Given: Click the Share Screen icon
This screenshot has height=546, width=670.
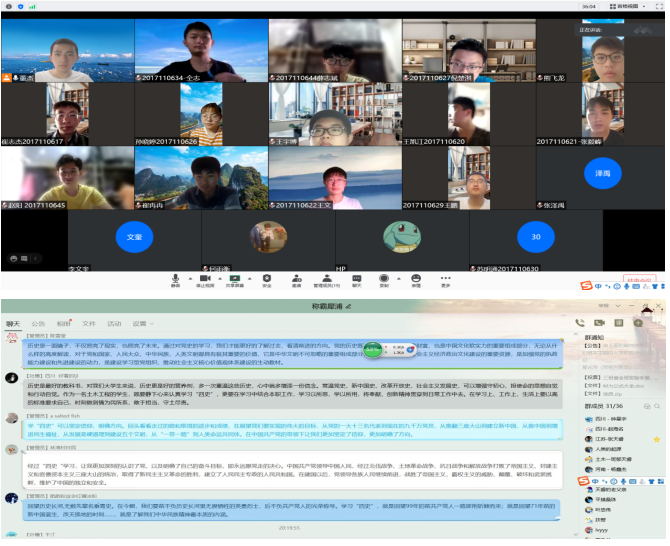Looking at the screenshot, I should pyautogui.click(x=235, y=278).
